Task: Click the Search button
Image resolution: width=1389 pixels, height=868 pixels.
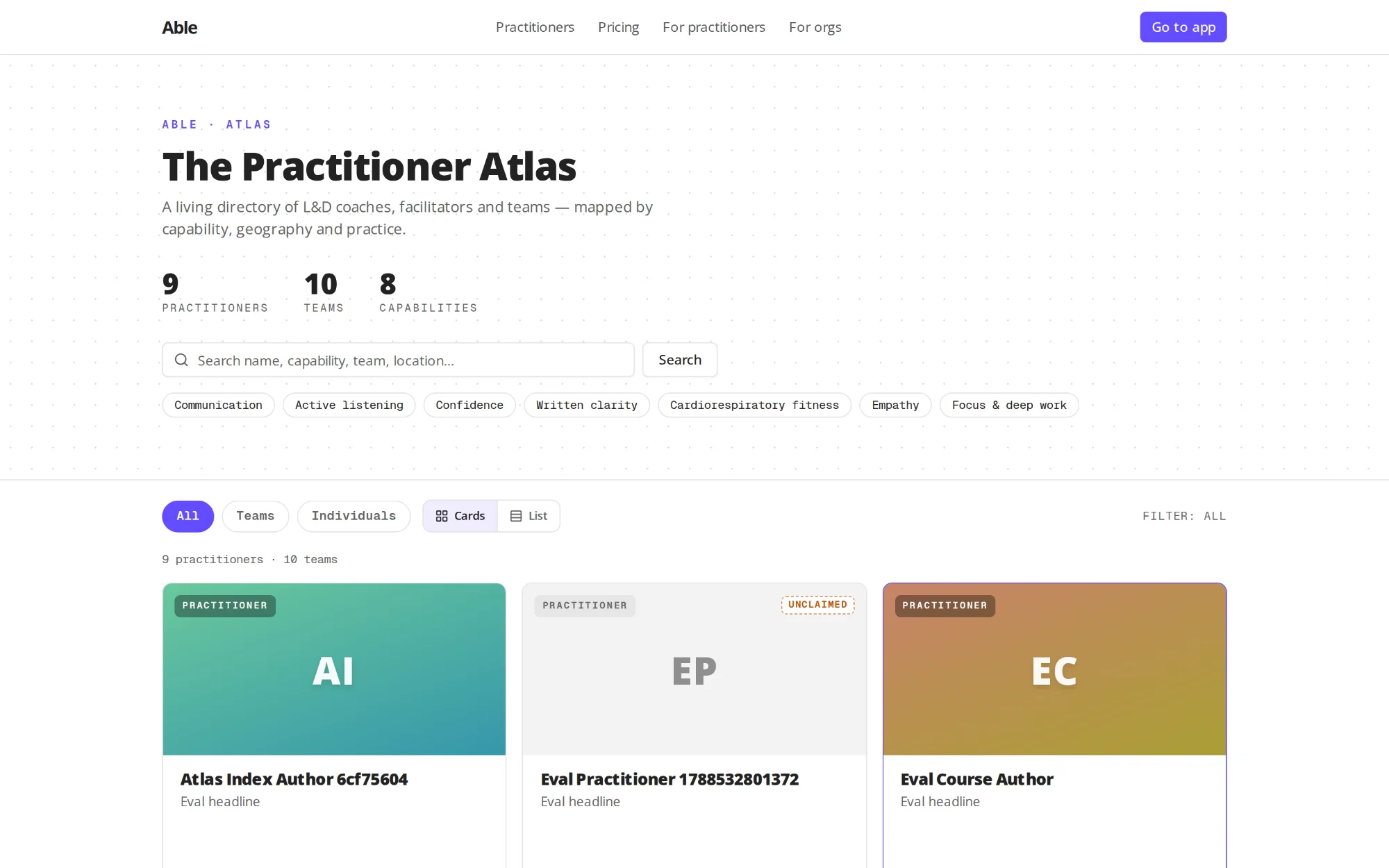Action: (x=680, y=360)
